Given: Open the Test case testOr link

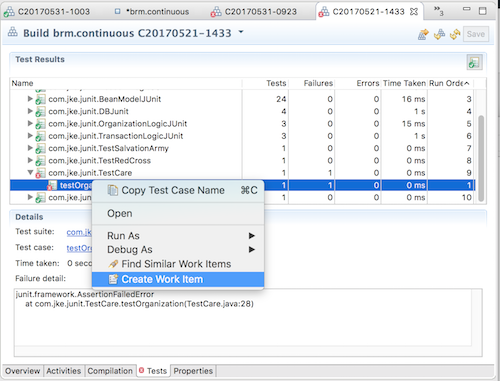Looking at the screenshot, I should pyautogui.click(x=79, y=248).
